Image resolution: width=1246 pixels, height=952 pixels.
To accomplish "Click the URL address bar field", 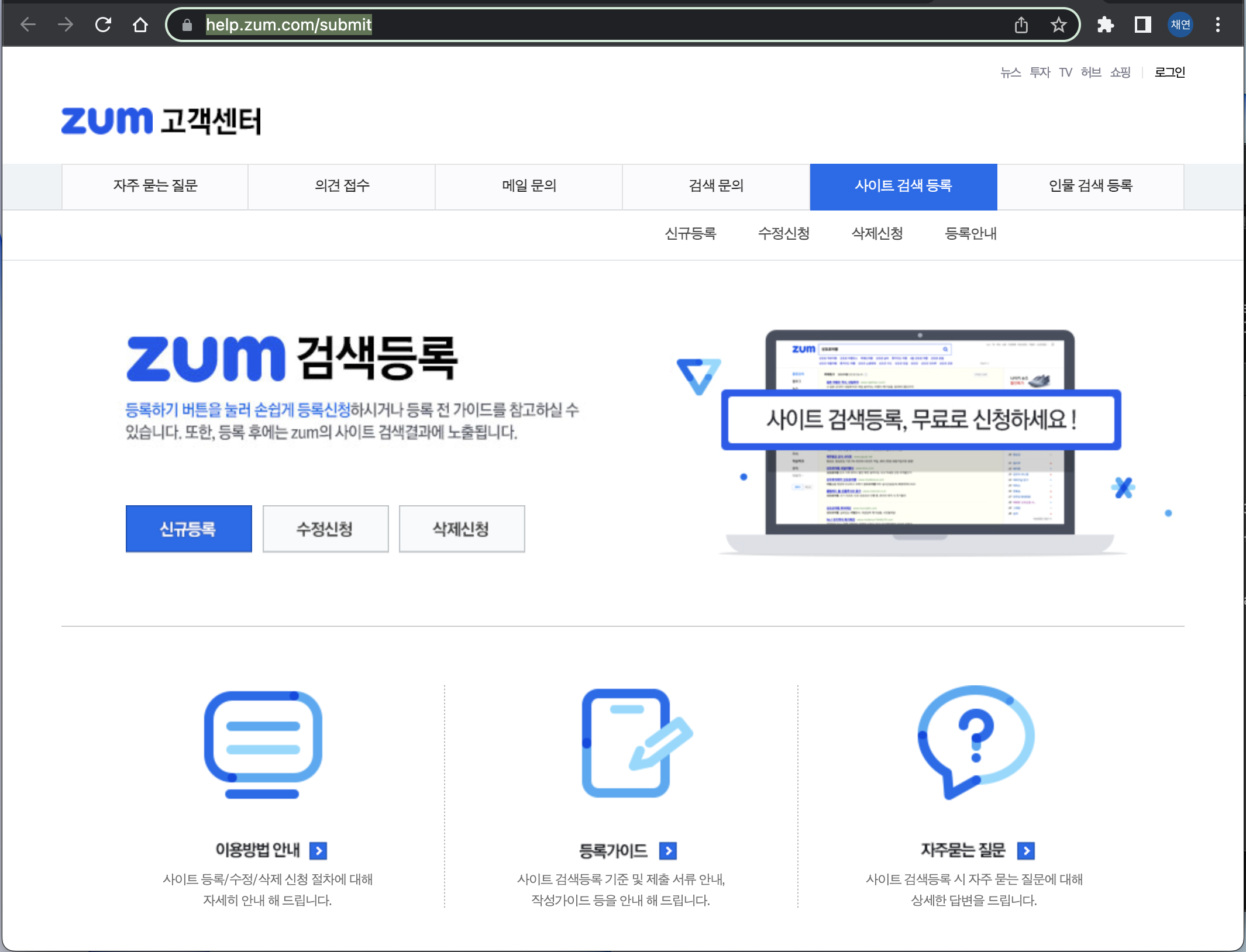I will coord(585,25).
